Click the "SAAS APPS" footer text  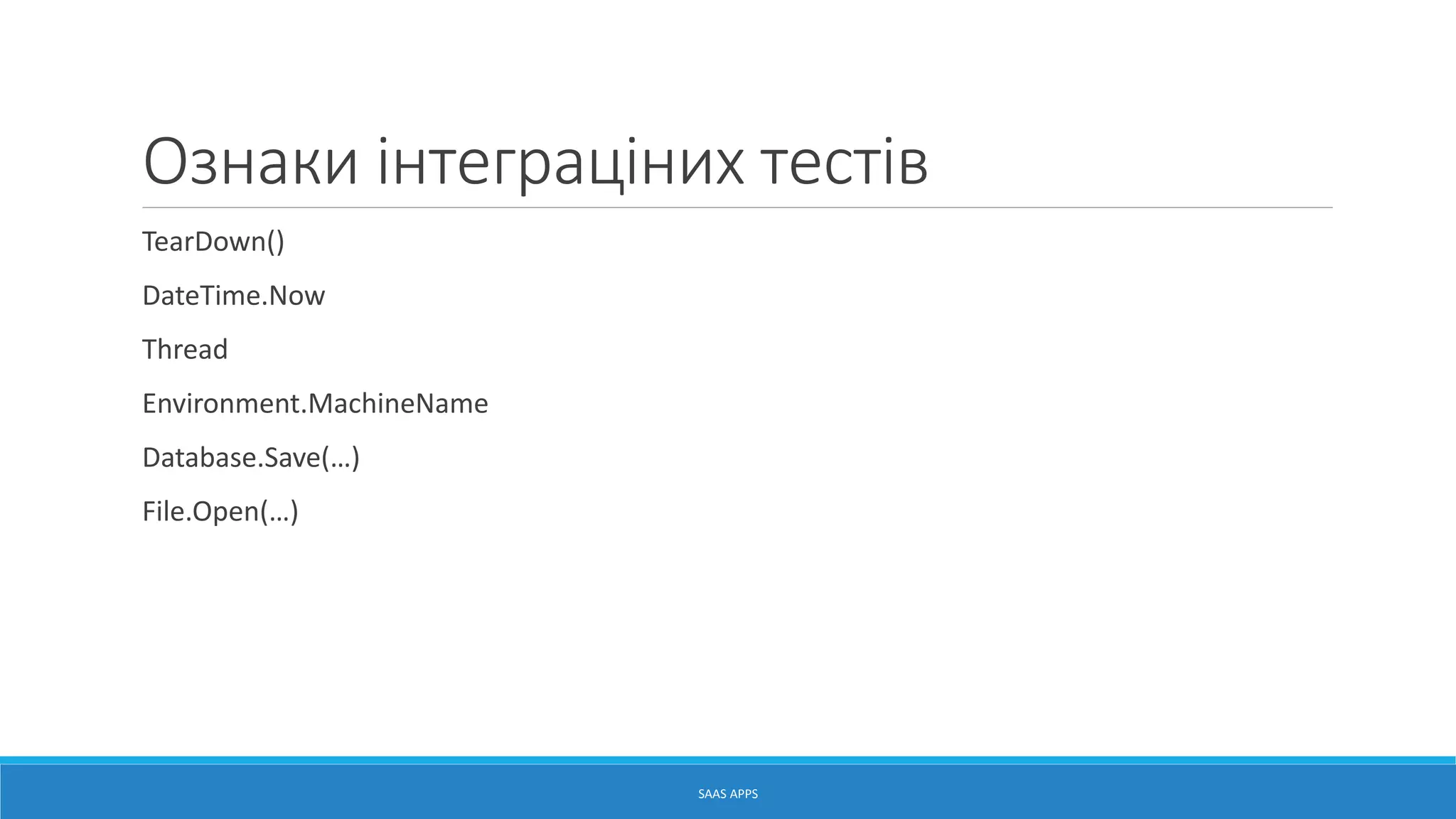(728, 794)
